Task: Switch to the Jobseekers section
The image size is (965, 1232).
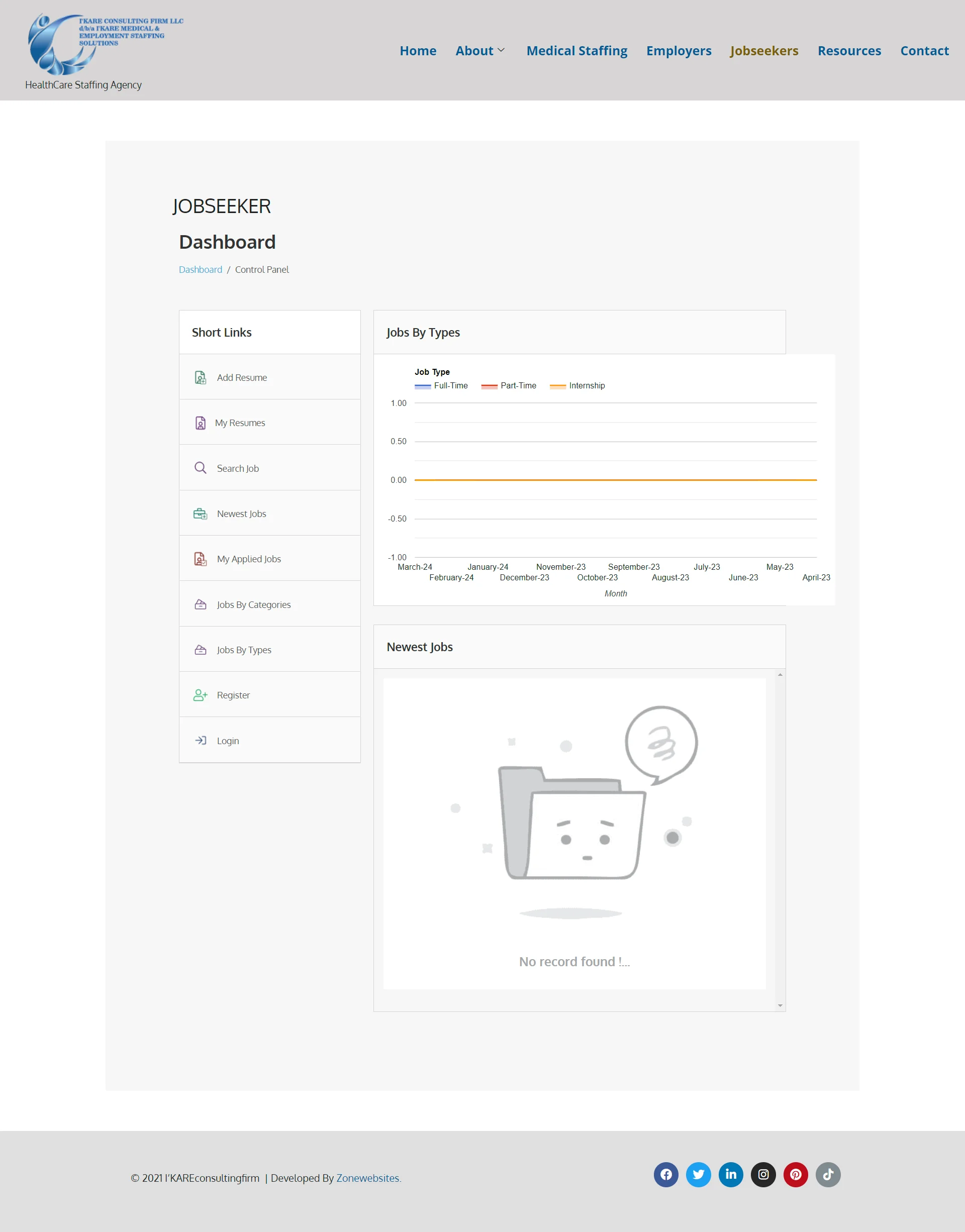Action: [x=764, y=50]
